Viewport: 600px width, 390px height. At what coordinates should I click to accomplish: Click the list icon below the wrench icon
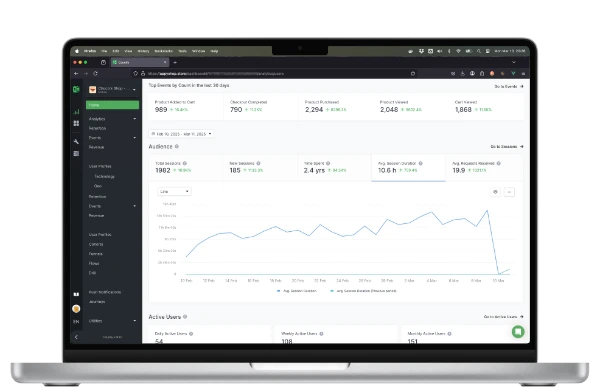(76, 153)
